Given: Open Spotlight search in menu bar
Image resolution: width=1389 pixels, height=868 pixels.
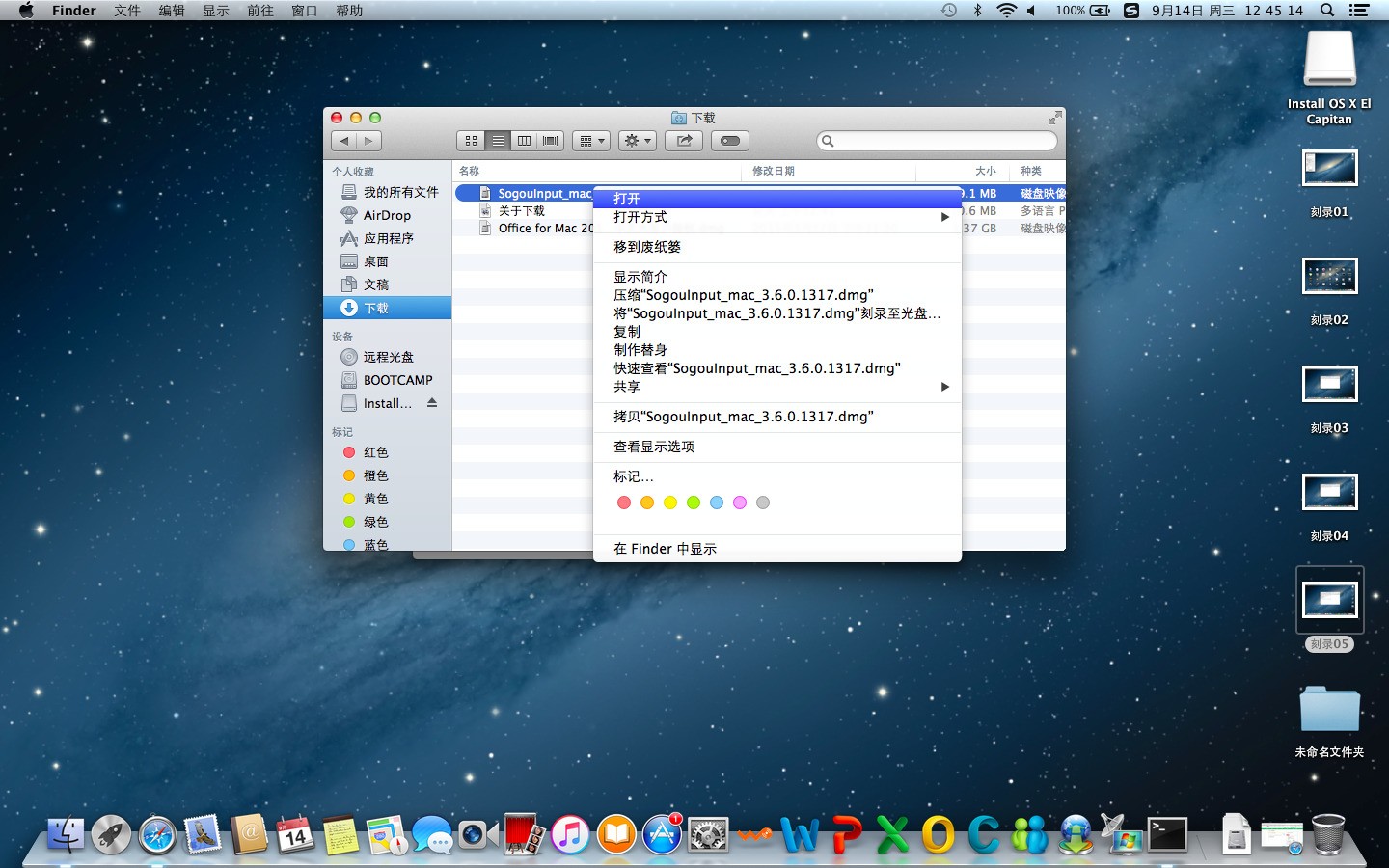Looking at the screenshot, I should point(1327,11).
